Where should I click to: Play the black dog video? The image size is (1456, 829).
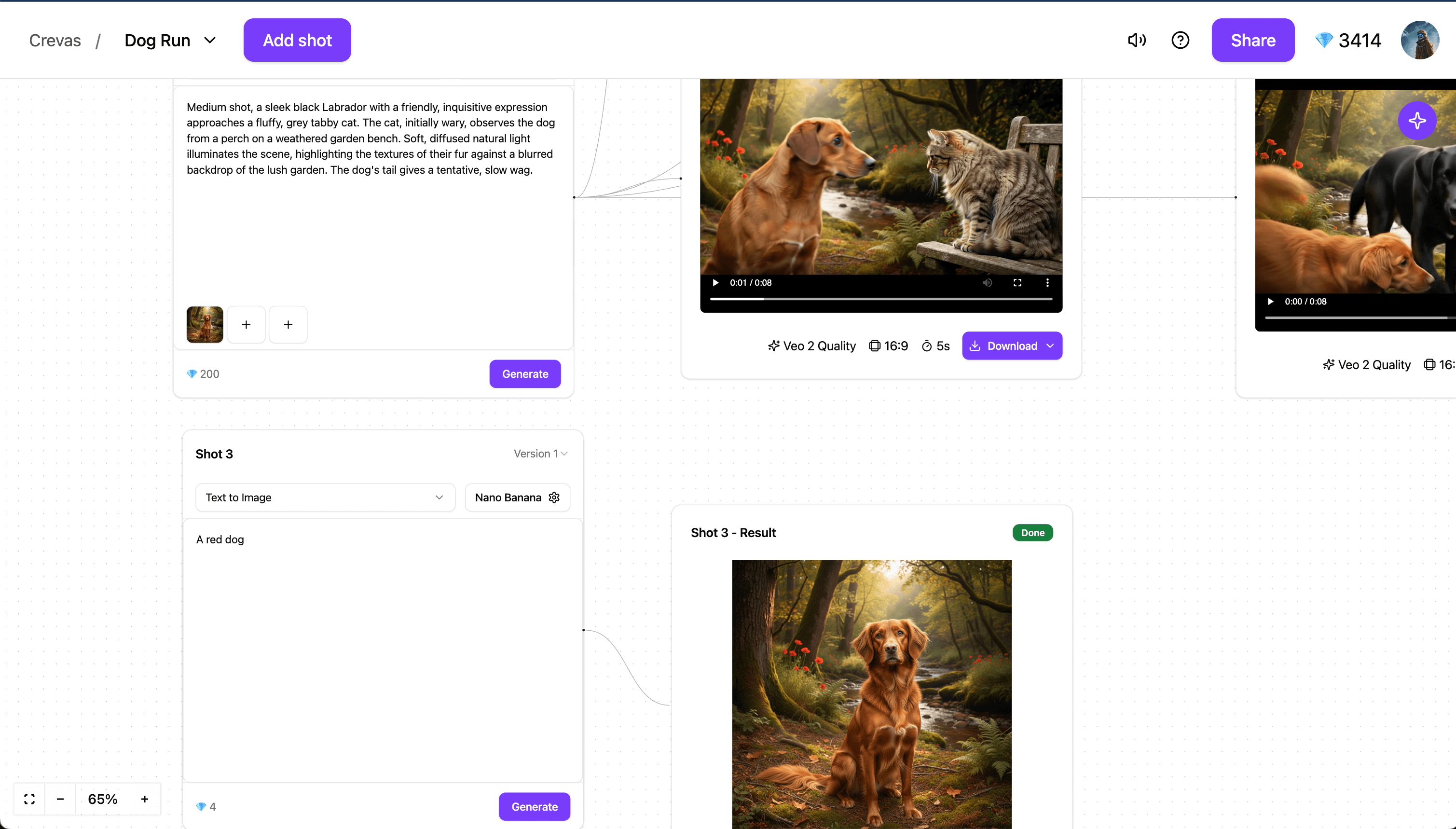pyautogui.click(x=1270, y=301)
